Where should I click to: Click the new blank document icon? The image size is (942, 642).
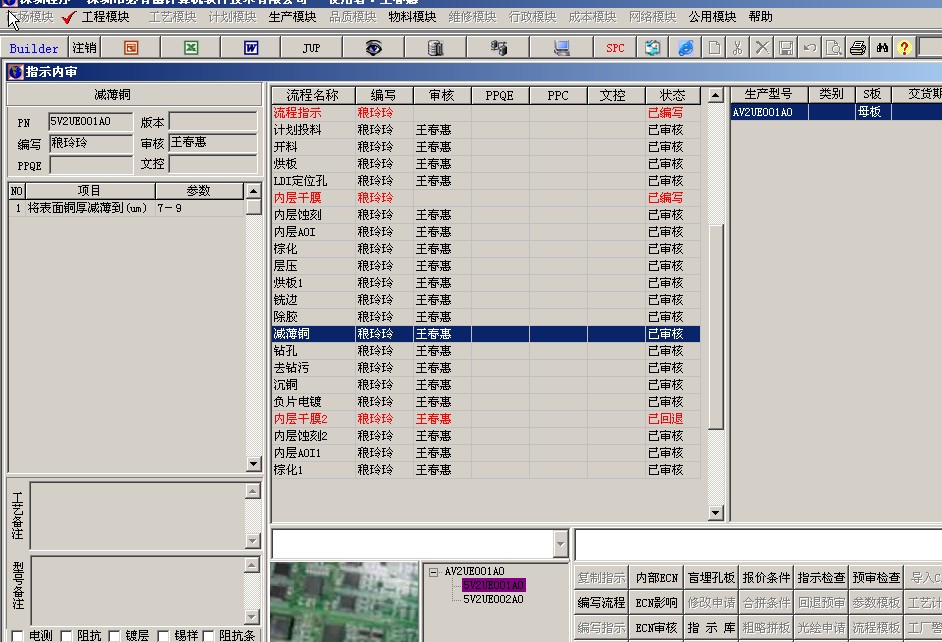[714, 47]
